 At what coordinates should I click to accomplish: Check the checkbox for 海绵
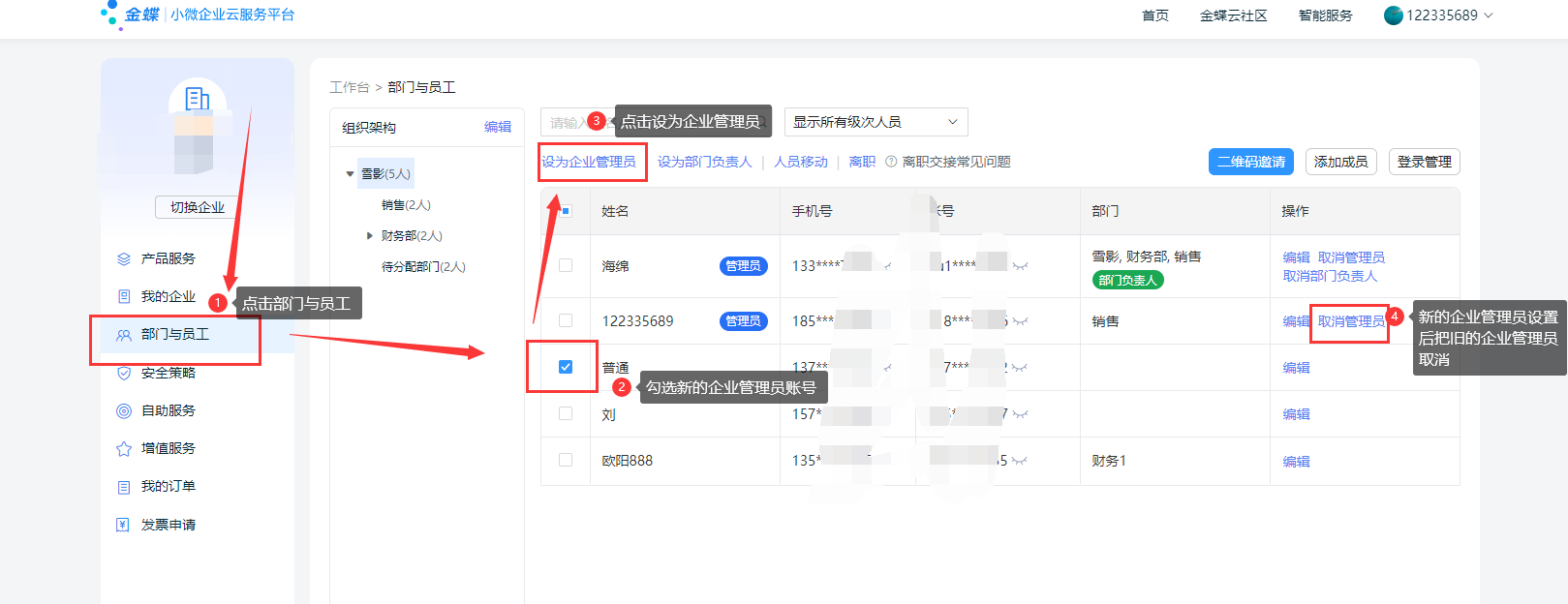click(x=566, y=265)
